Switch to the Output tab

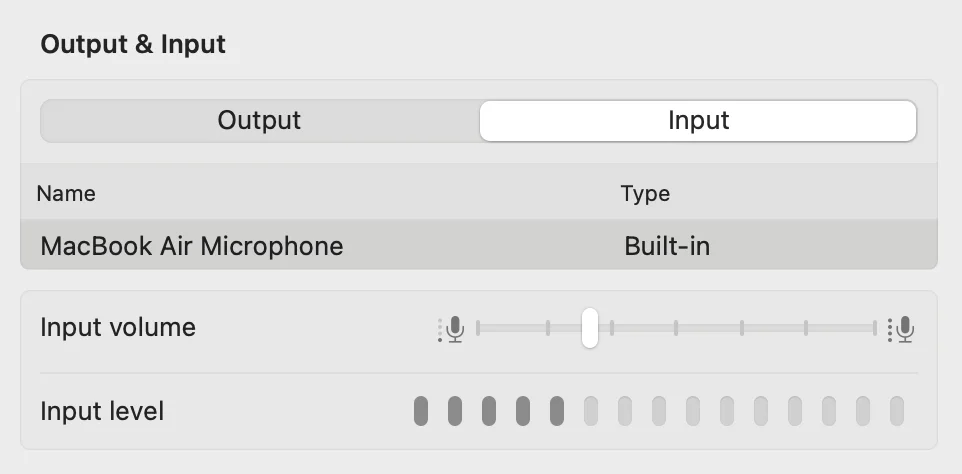pos(259,121)
